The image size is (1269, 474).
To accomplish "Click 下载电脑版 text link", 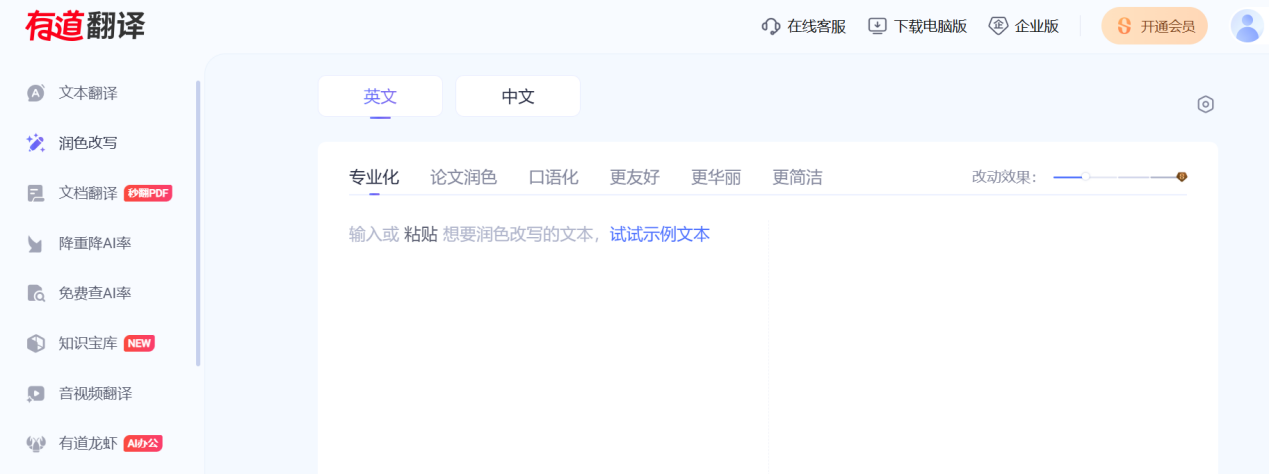I will 930,26.
